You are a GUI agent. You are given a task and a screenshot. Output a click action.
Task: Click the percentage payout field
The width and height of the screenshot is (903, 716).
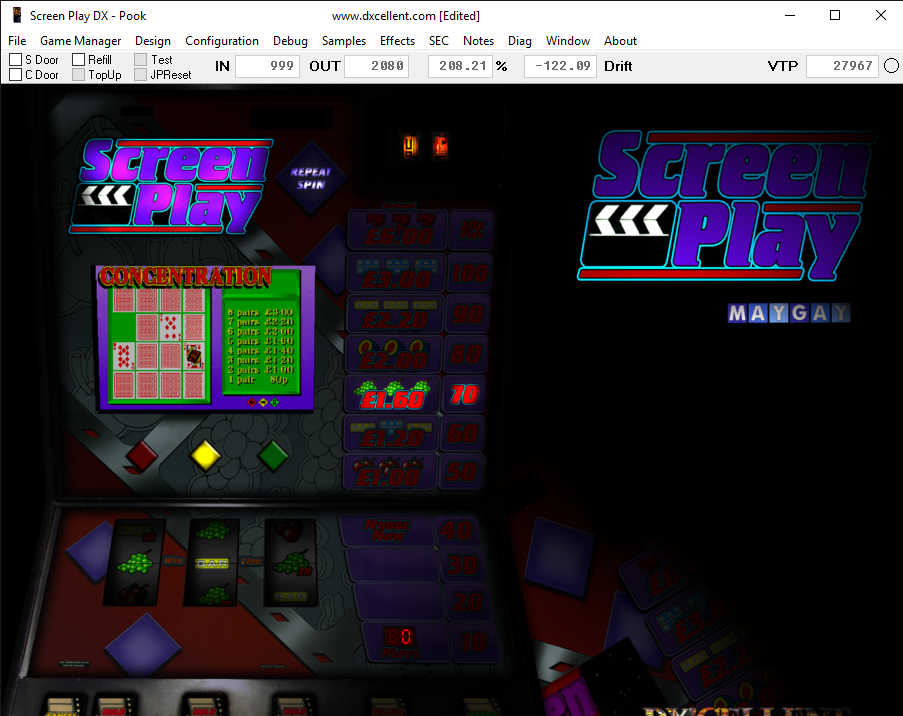[460, 66]
